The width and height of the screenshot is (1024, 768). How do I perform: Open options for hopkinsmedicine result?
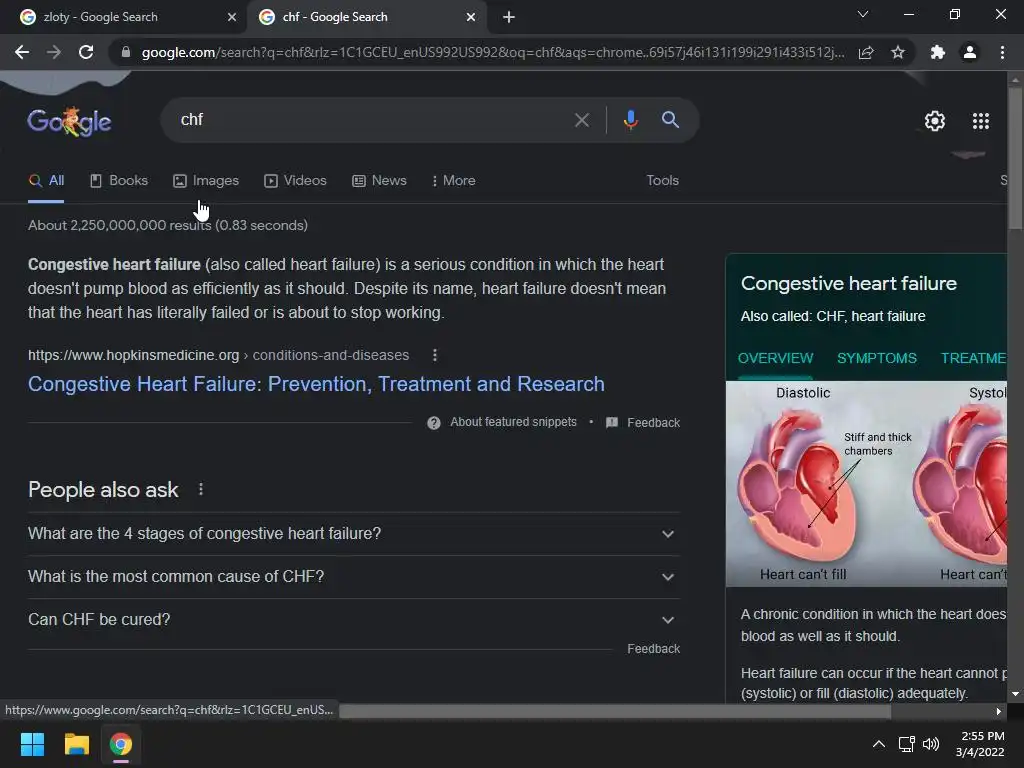pyautogui.click(x=435, y=355)
